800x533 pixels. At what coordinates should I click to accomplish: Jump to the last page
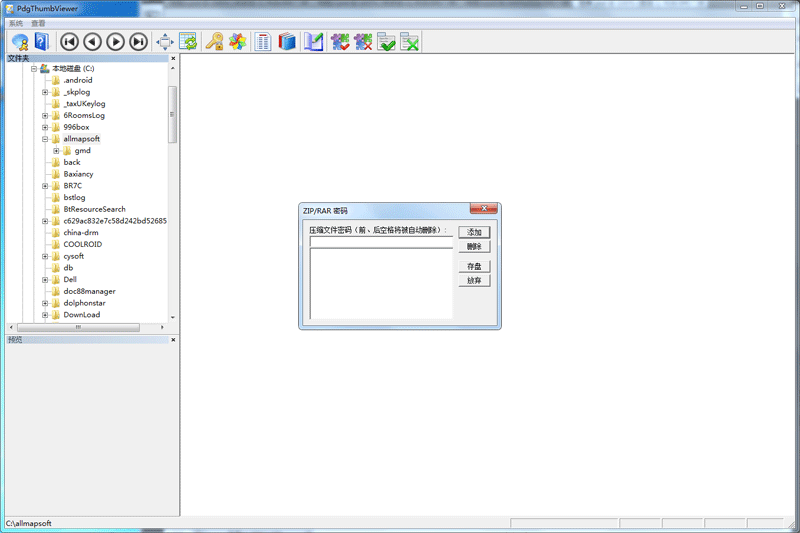coord(138,42)
